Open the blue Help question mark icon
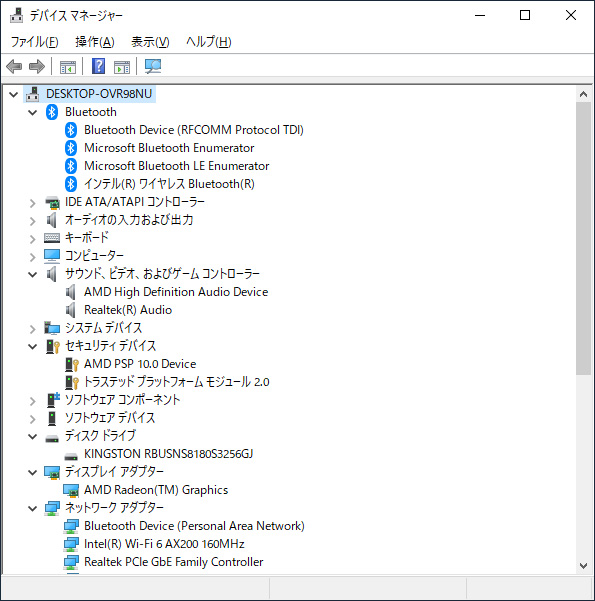 [99, 66]
